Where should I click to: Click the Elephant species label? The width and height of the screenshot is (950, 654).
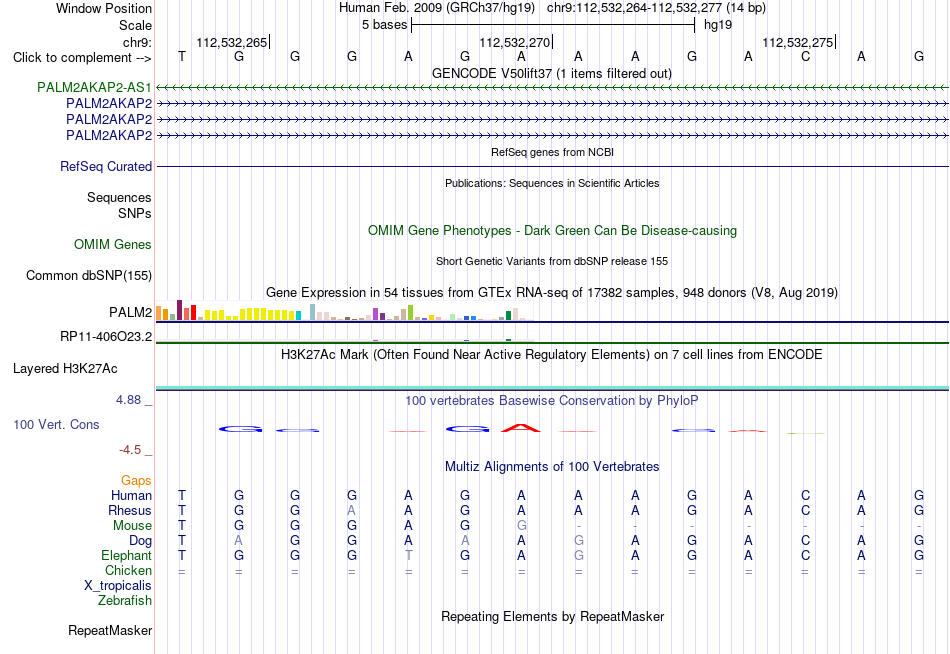pos(127,556)
